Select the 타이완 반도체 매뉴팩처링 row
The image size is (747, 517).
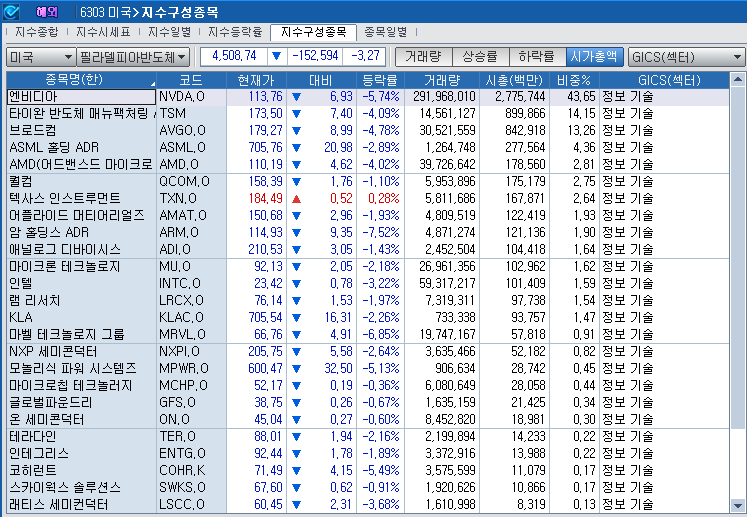pyautogui.click(x=82, y=113)
